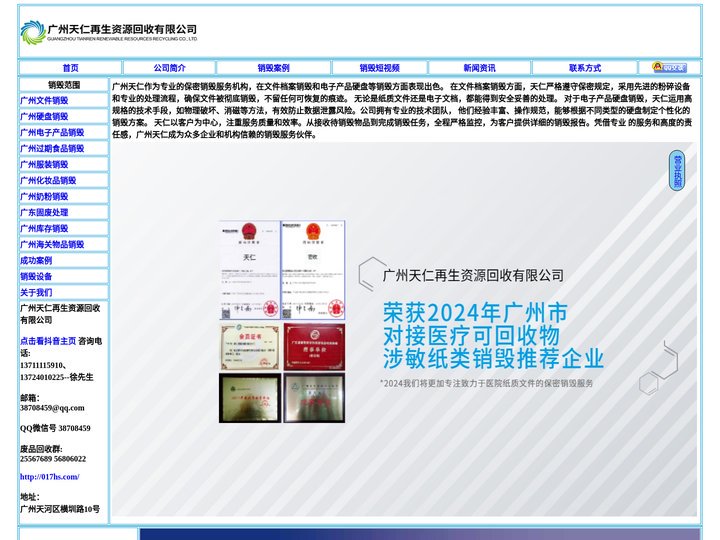Open the http://017hs.com/ link
Viewport: 720px width, 540px height.
(50, 477)
